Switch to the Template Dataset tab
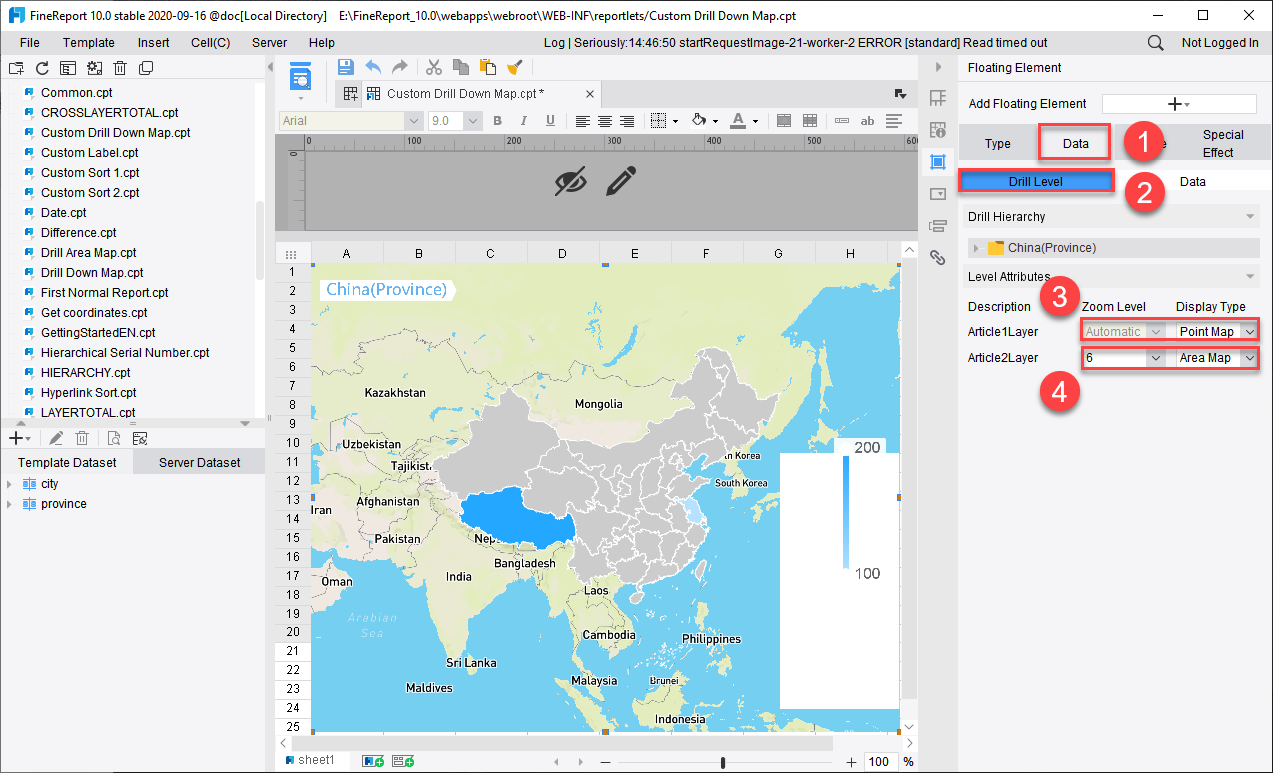Viewport: 1273px width, 773px height. click(x=67, y=463)
